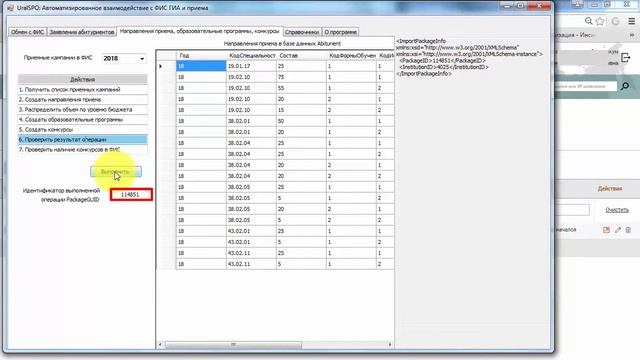Image resolution: width=640 pixels, height=360 pixels.
Task: Click the logout exit icon in browser page
Action: coord(625,58)
